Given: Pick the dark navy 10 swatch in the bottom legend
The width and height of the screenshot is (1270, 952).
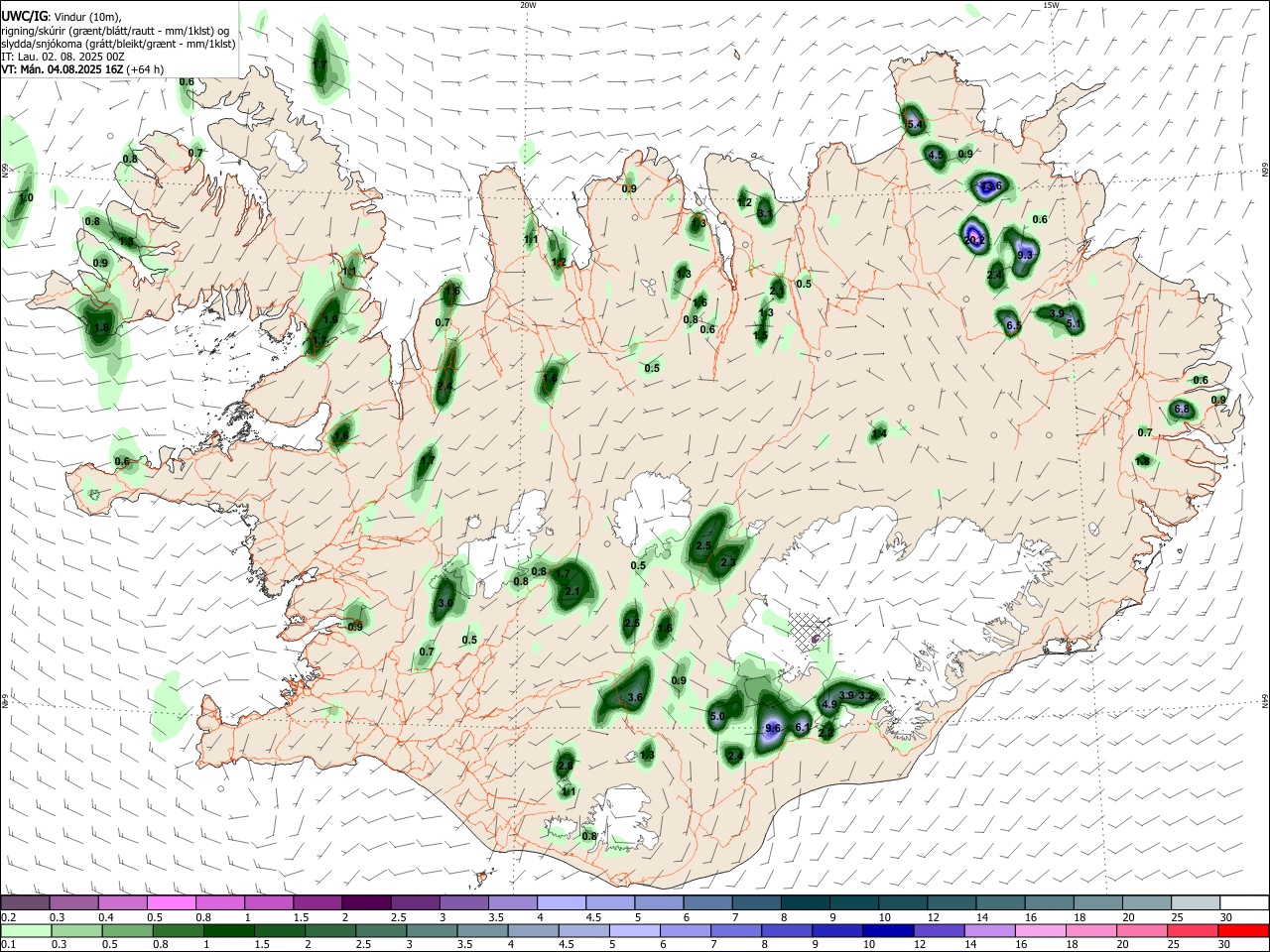Looking at the screenshot, I should [x=887, y=930].
